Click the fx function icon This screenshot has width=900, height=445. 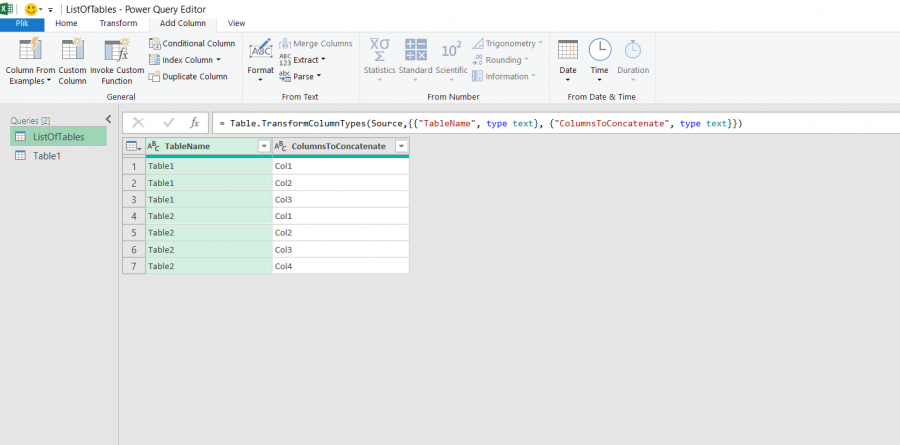(x=195, y=122)
